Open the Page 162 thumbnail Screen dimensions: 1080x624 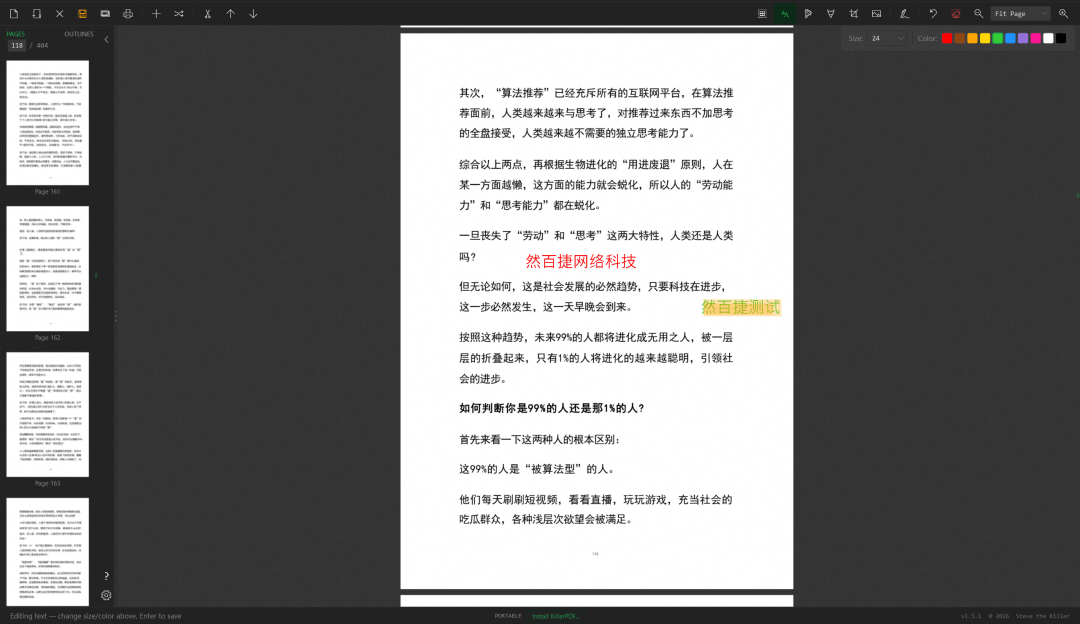pos(48,269)
